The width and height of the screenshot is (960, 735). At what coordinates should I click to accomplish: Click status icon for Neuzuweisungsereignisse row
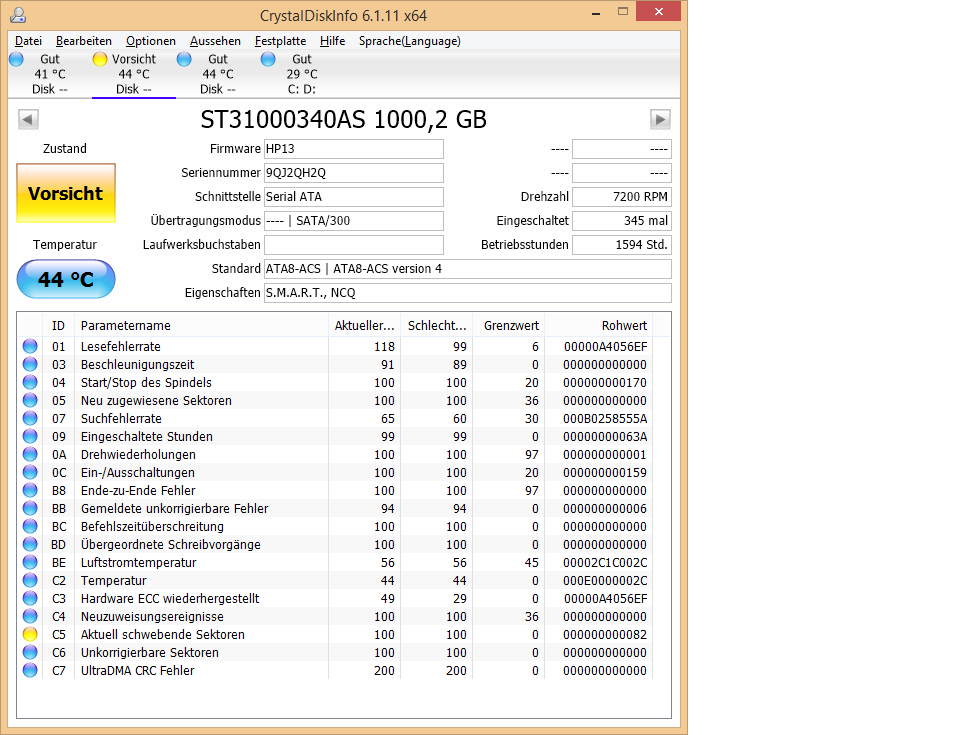click(x=30, y=616)
